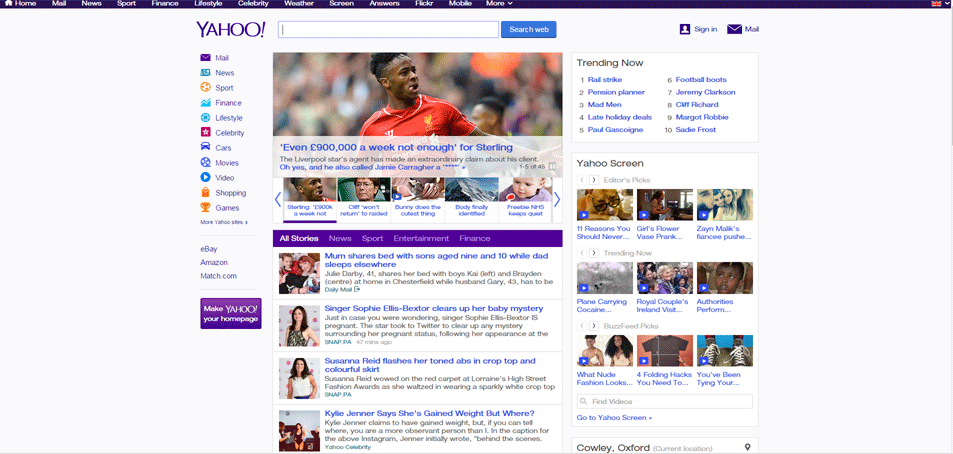Viewport: 953px width, 454px height.
Task: Open the Celebrity star icon in sidebar
Action: tap(205, 132)
